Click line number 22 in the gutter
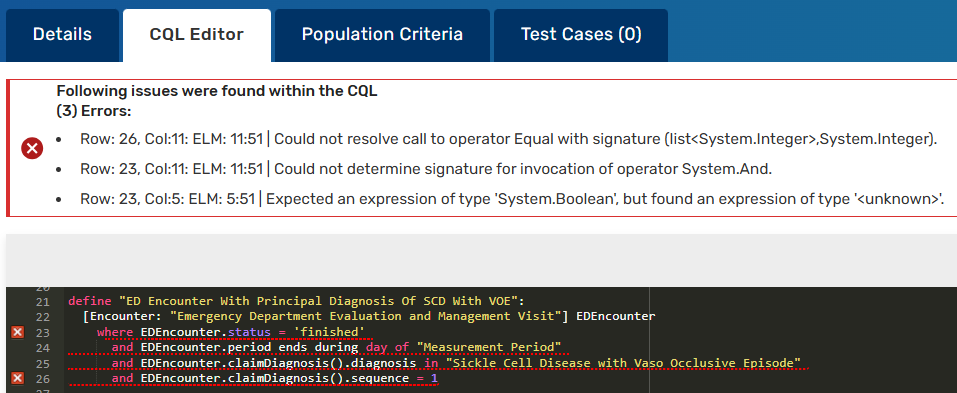Viewport: 957px width, 393px height. [42, 317]
